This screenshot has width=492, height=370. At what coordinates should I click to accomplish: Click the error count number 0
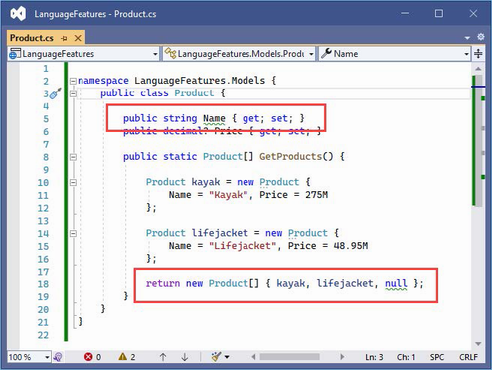click(x=98, y=357)
